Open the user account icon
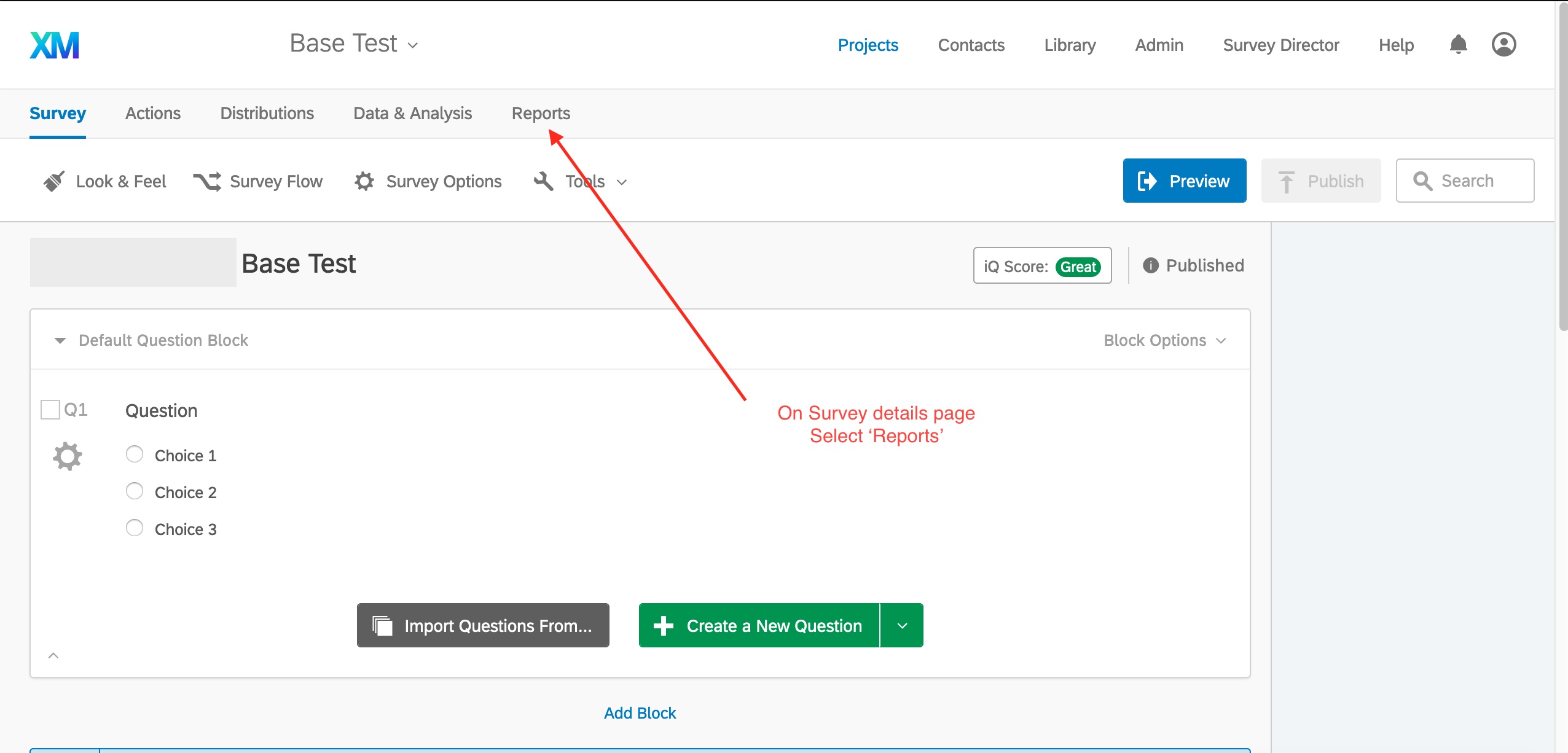This screenshot has width=1568, height=753. coord(1503,44)
